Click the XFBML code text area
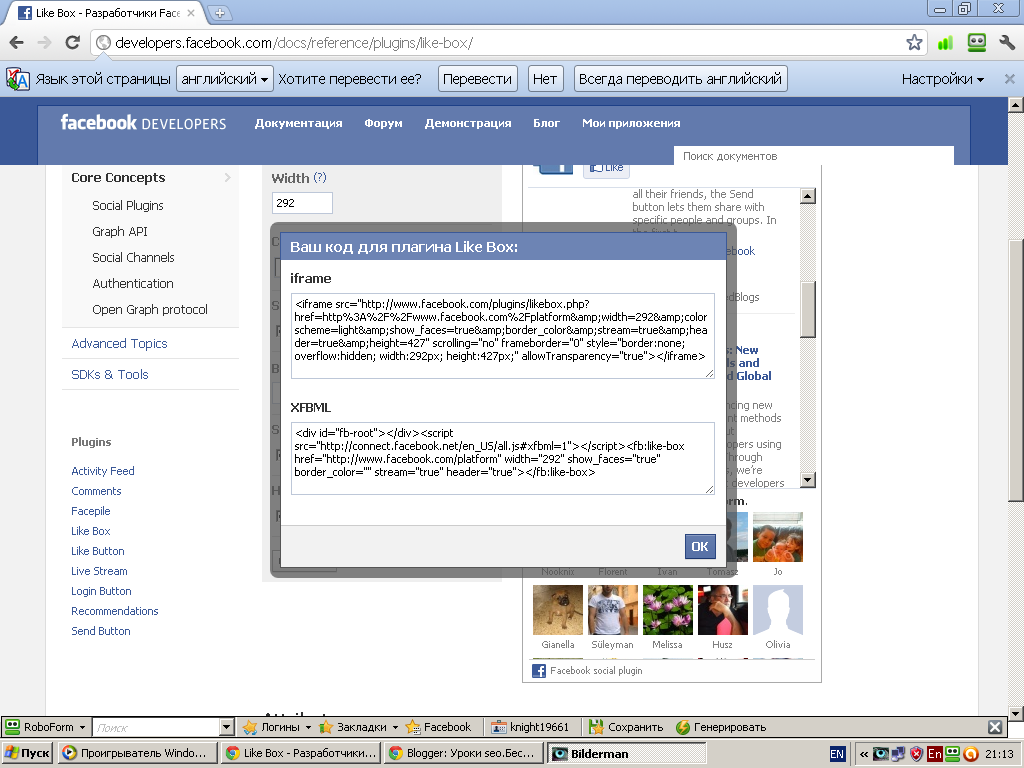Screen dimensions: 1024x768 coord(502,458)
